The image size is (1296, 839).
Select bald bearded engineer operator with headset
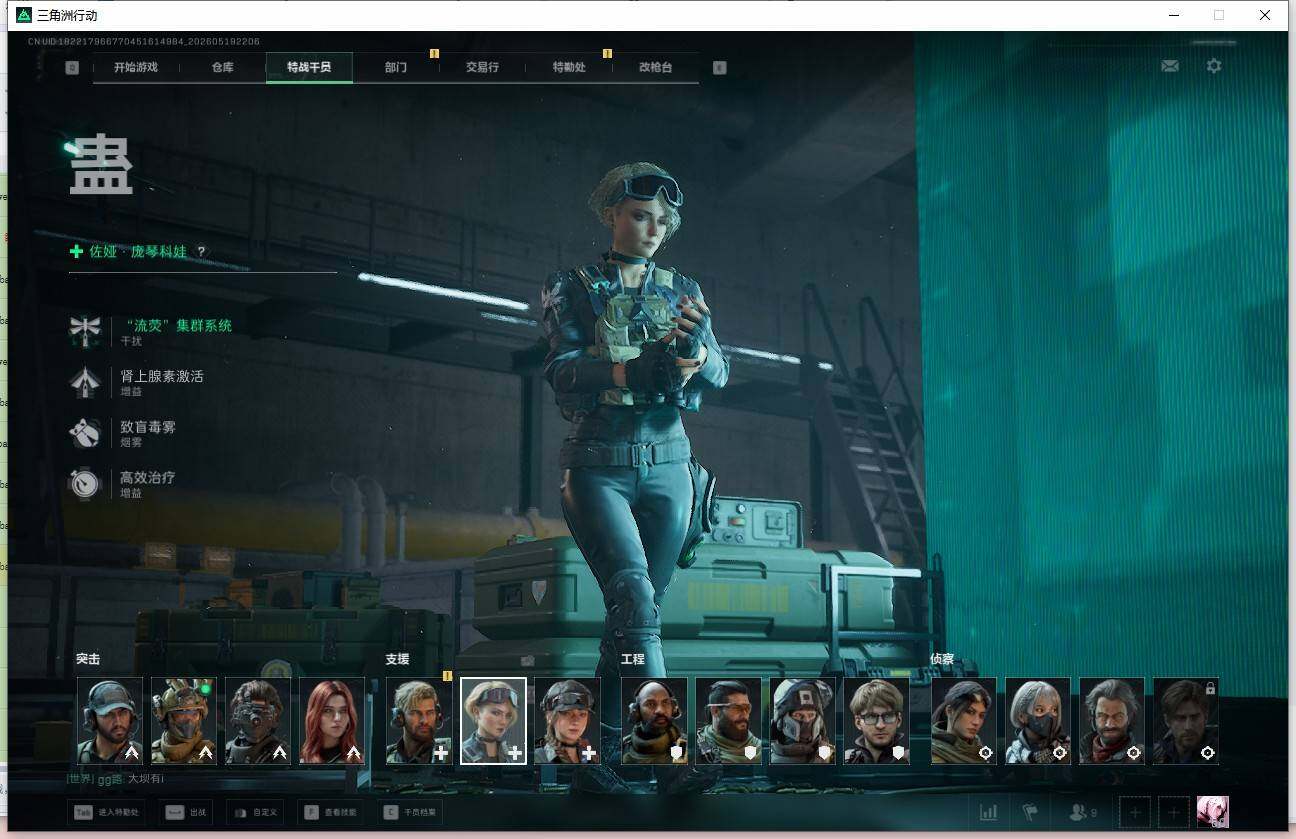tap(654, 721)
